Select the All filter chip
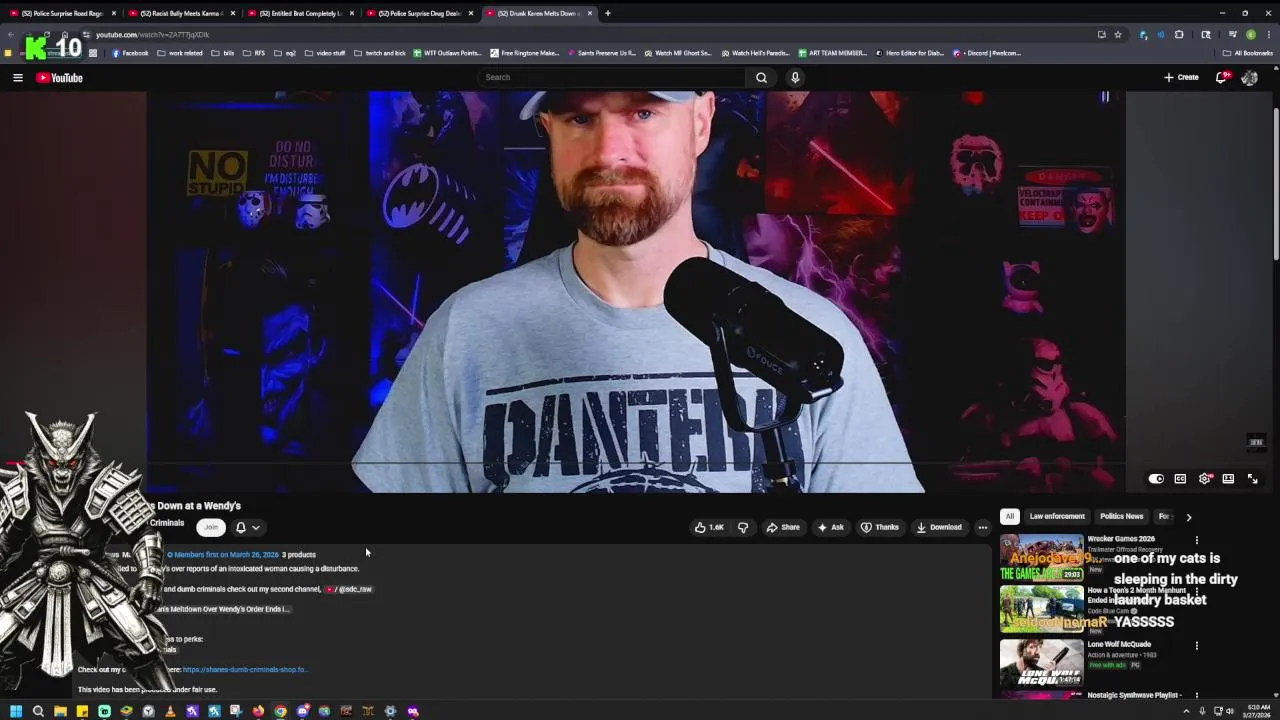 click(x=1010, y=516)
